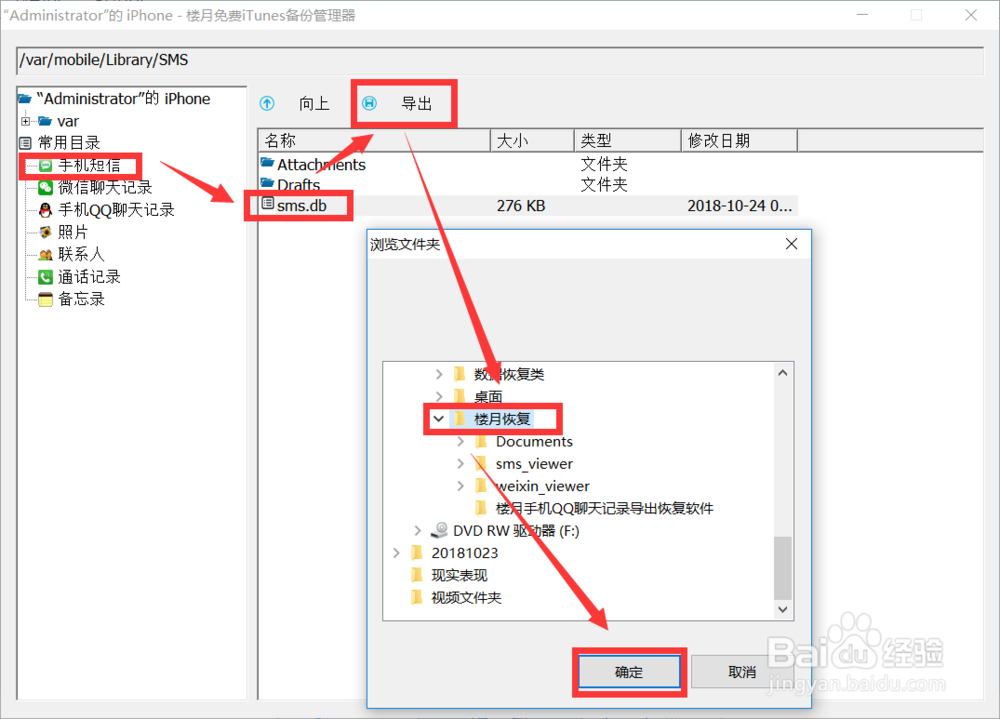Image resolution: width=1000 pixels, height=719 pixels.
Task: Sort by 修改日期 column header
Action: pyautogui.click(x=739, y=140)
